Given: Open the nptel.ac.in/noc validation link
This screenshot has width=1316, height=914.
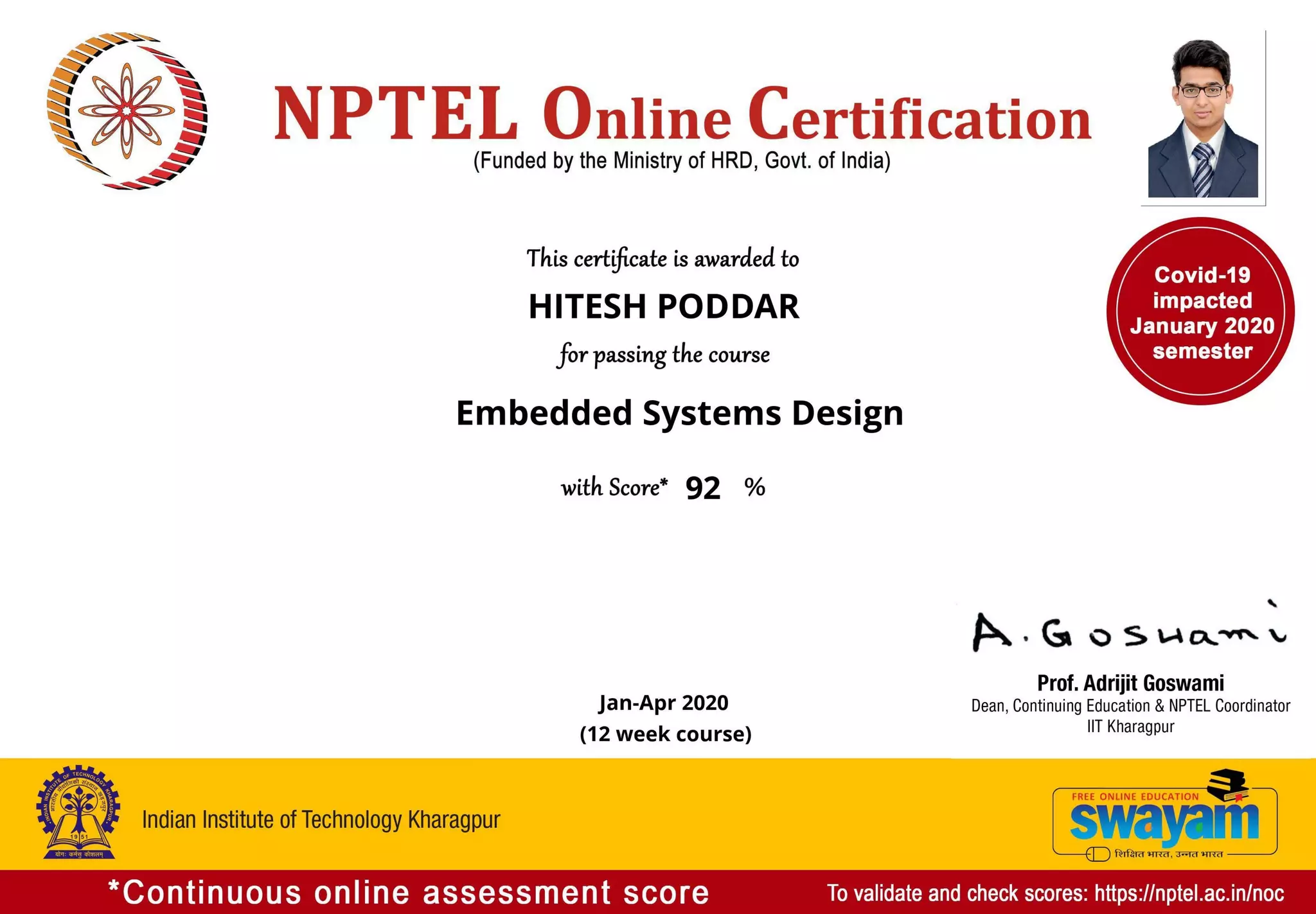Looking at the screenshot, I should tap(1189, 893).
